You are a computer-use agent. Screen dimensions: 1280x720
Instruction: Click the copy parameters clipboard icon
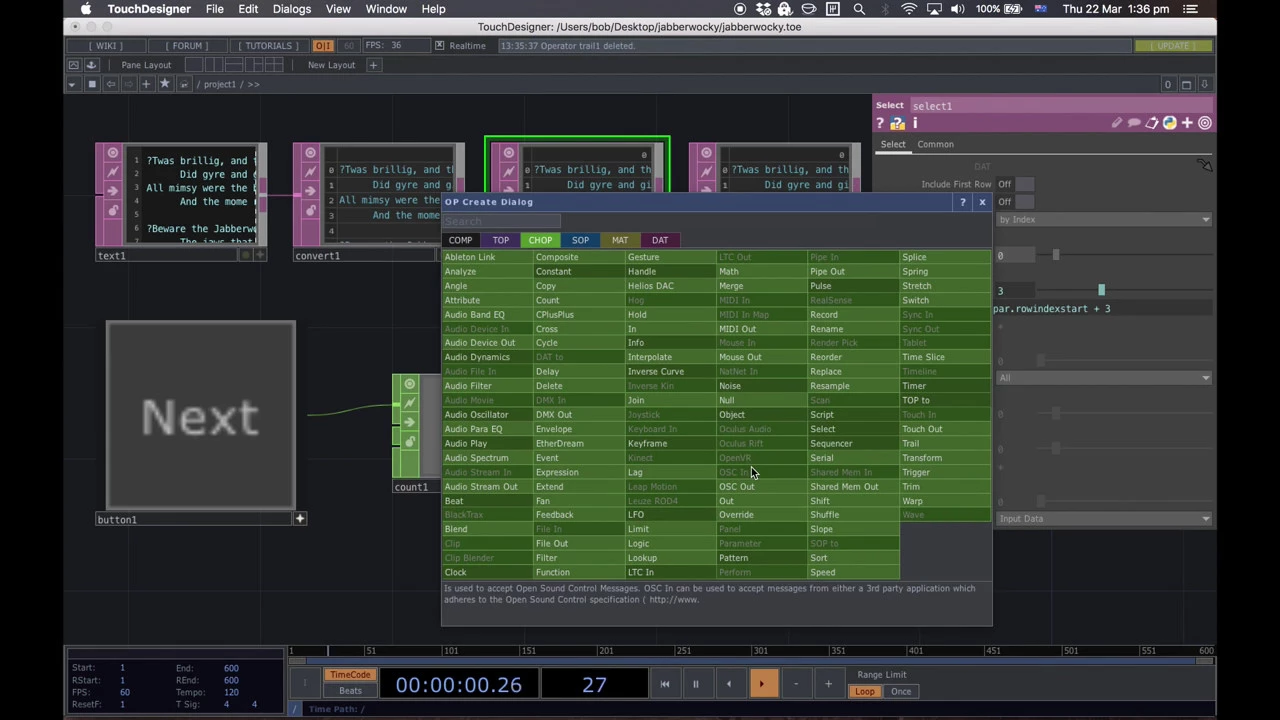tap(1151, 123)
